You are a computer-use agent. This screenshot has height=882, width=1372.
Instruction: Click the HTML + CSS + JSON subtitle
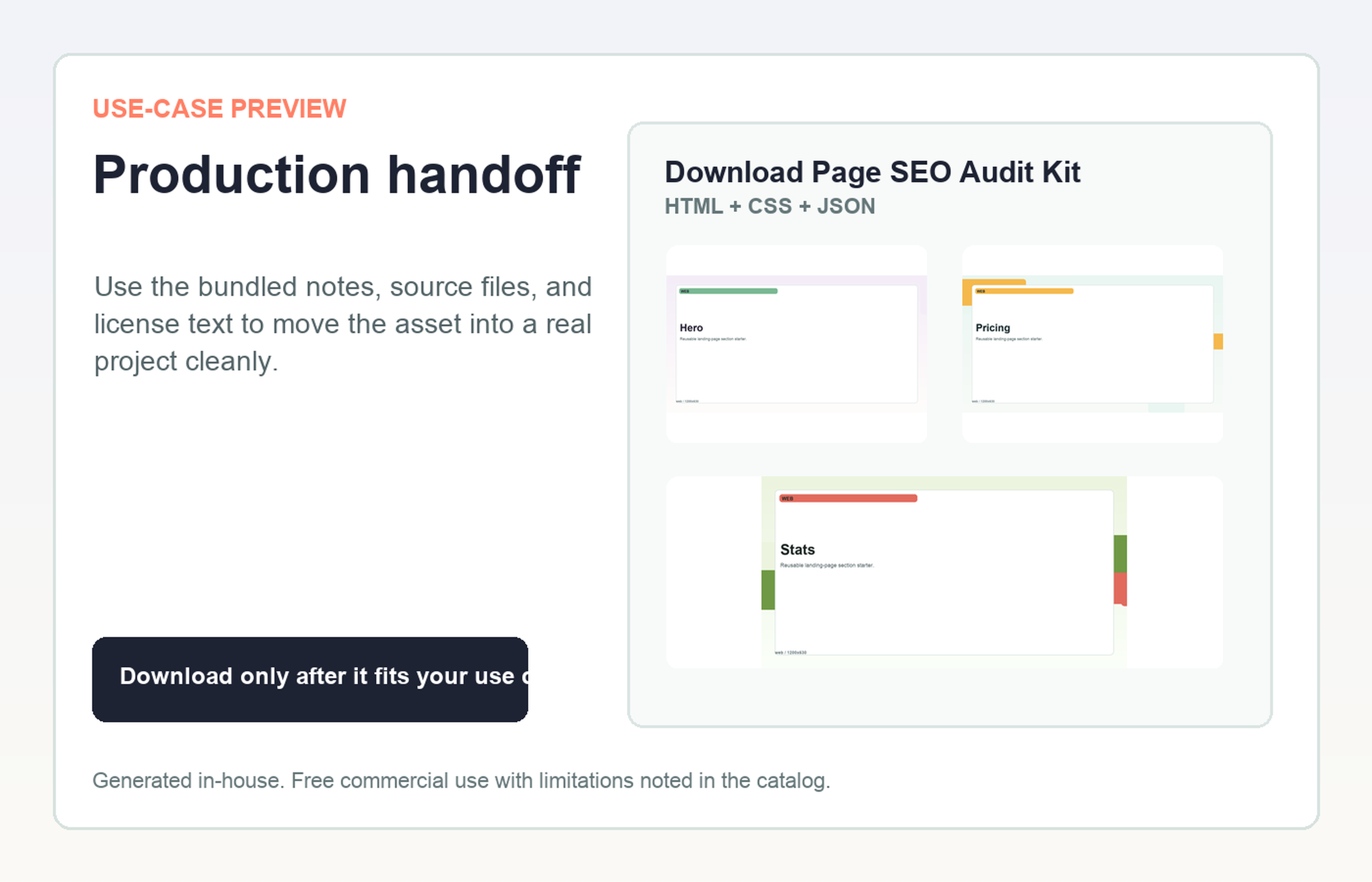[x=770, y=206]
